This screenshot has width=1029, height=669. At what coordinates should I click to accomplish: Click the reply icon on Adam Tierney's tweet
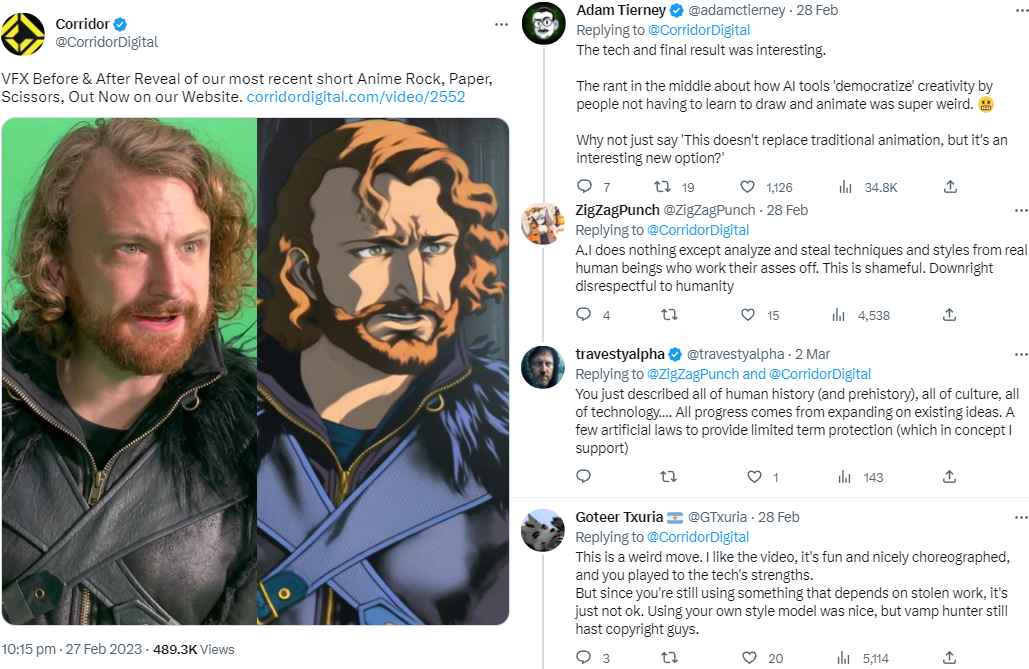[x=585, y=187]
